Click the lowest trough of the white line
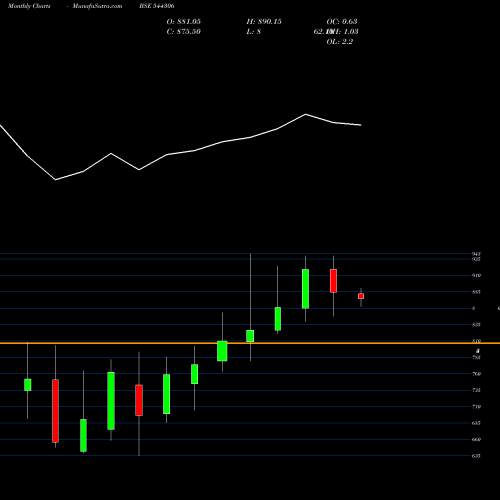 point(55,180)
